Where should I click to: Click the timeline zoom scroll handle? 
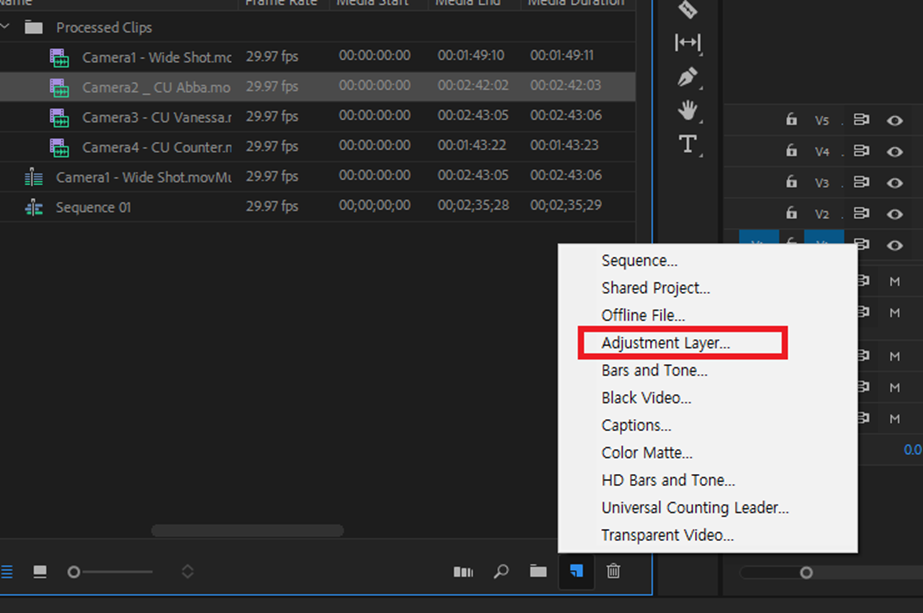(x=806, y=572)
